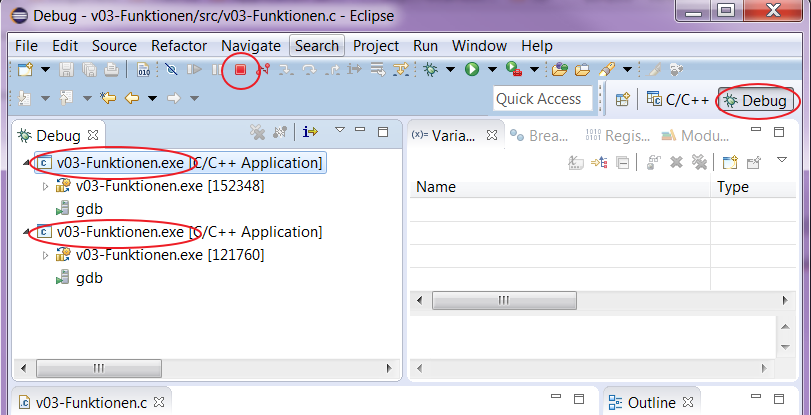Screen dimensions: 811x415
Task: Open the File menu
Action: [26, 46]
